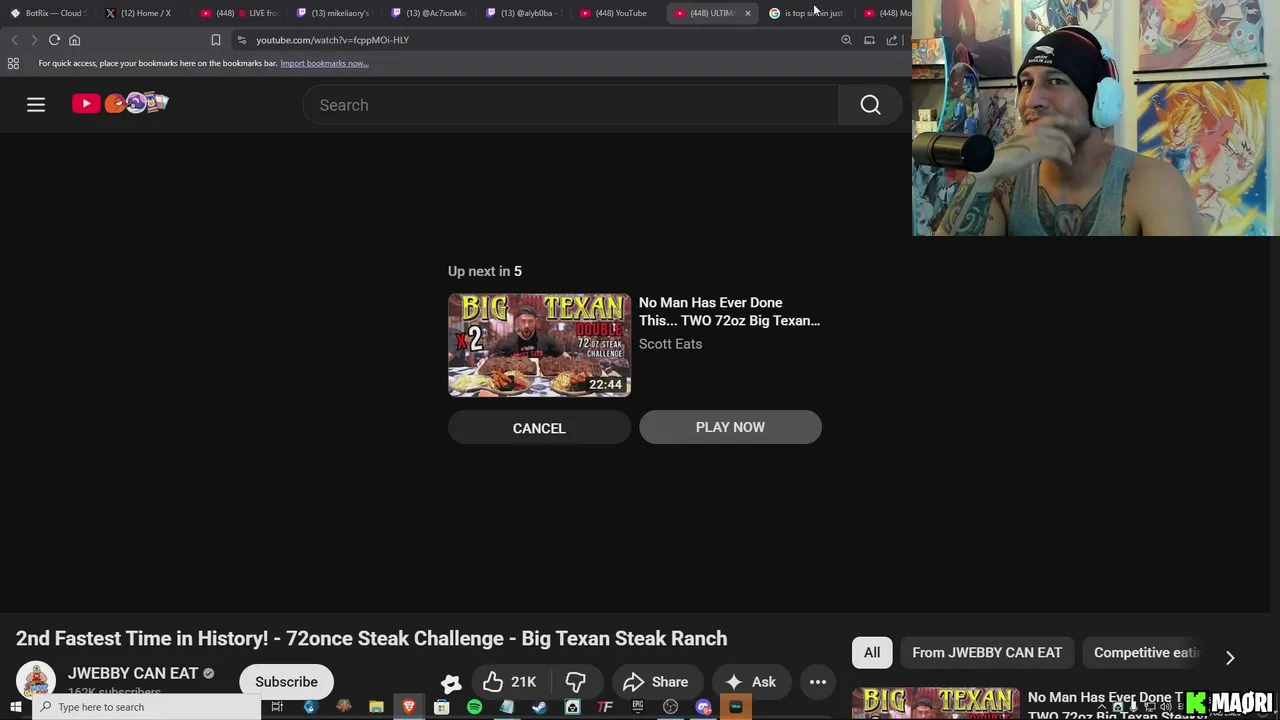
Task: Subscribe to JWEBBY CAN EAT
Action: [286, 682]
